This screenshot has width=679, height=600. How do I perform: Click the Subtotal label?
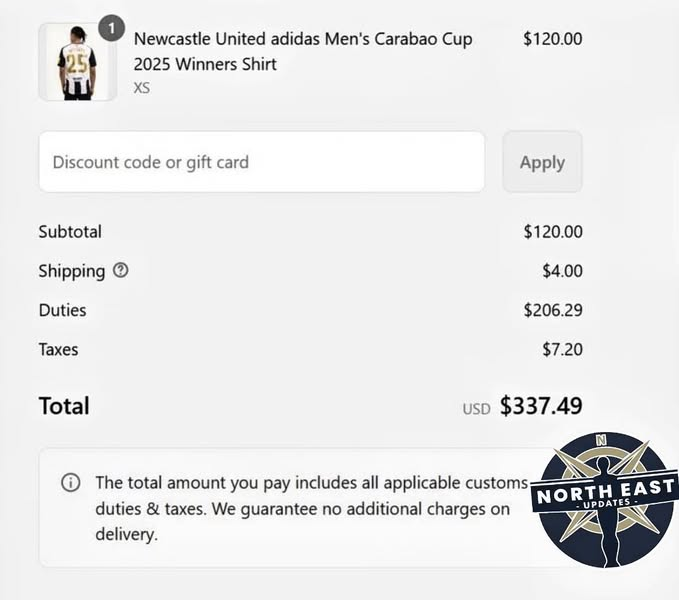(70, 232)
